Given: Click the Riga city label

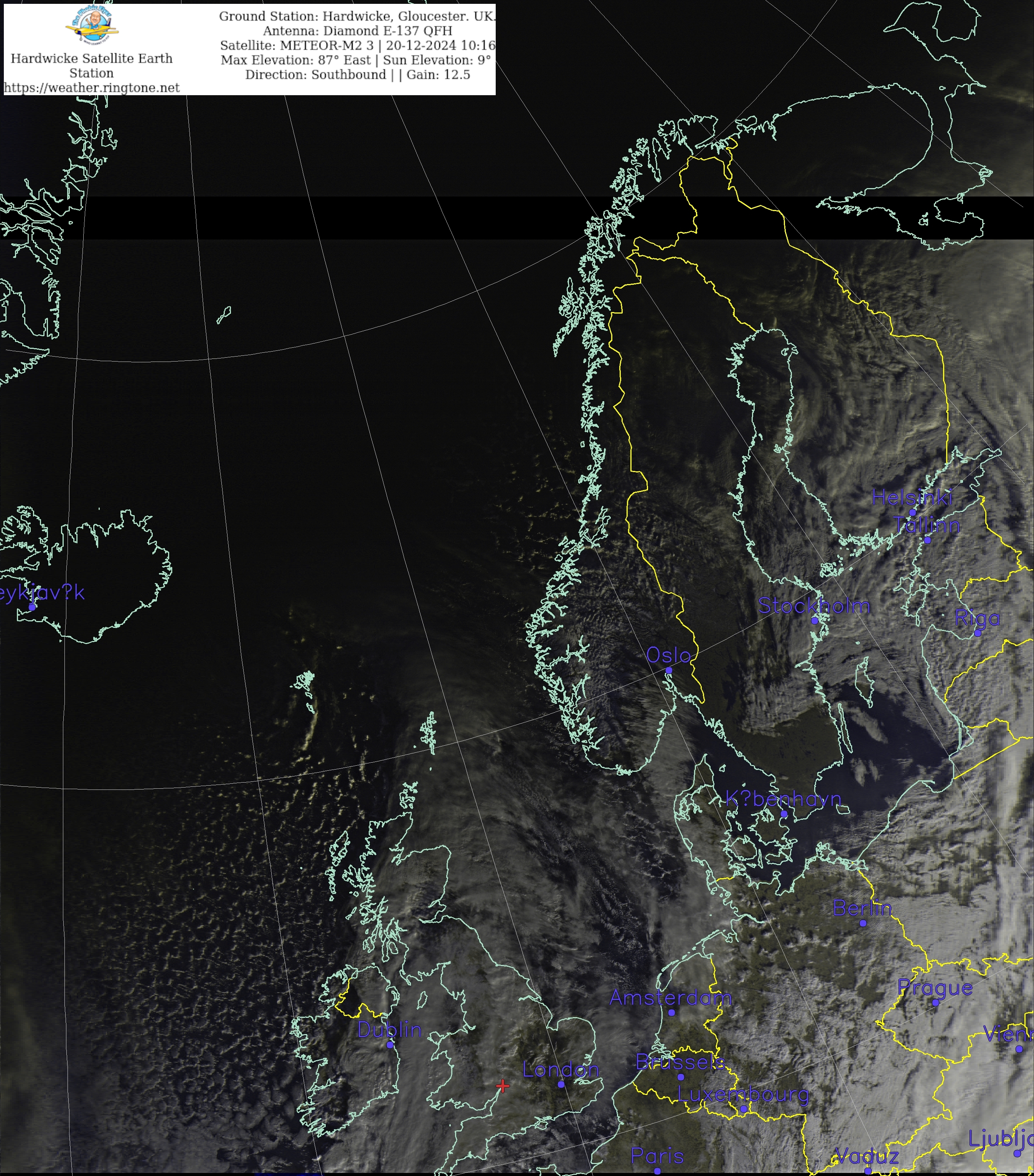Looking at the screenshot, I should pyautogui.click(x=977, y=618).
